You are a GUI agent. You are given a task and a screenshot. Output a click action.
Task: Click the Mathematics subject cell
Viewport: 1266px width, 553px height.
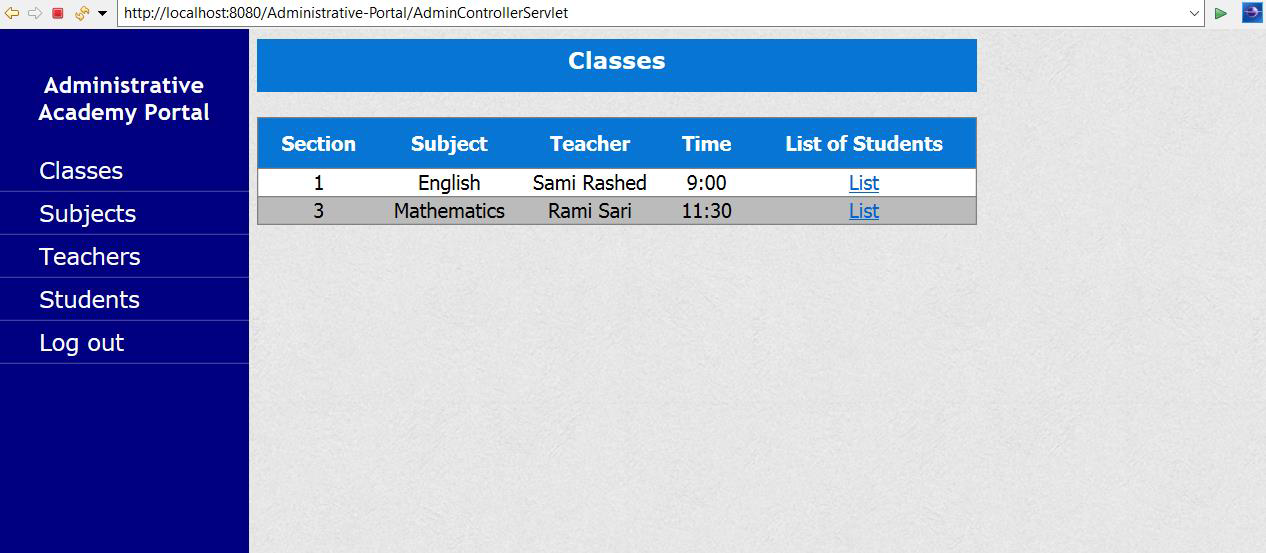pos(449,211)
